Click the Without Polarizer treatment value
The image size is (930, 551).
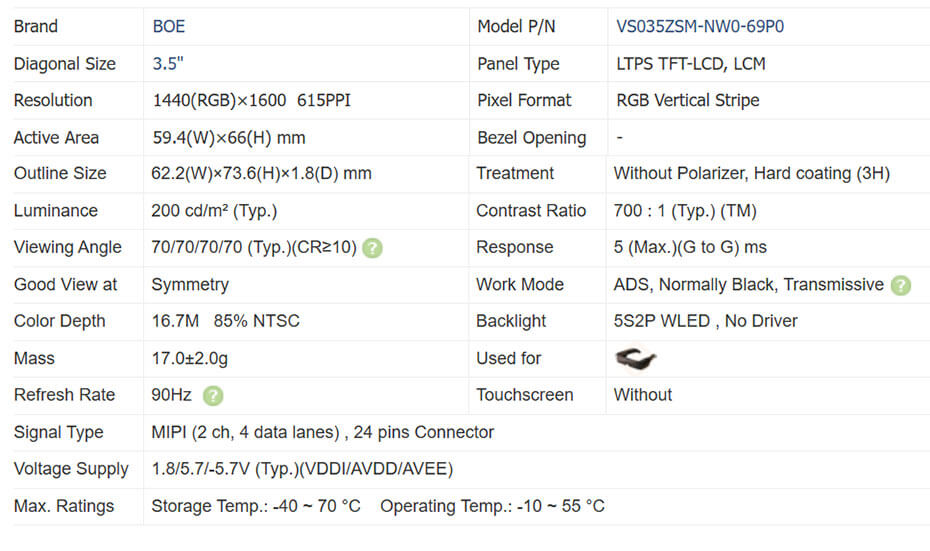coord(751,173)
